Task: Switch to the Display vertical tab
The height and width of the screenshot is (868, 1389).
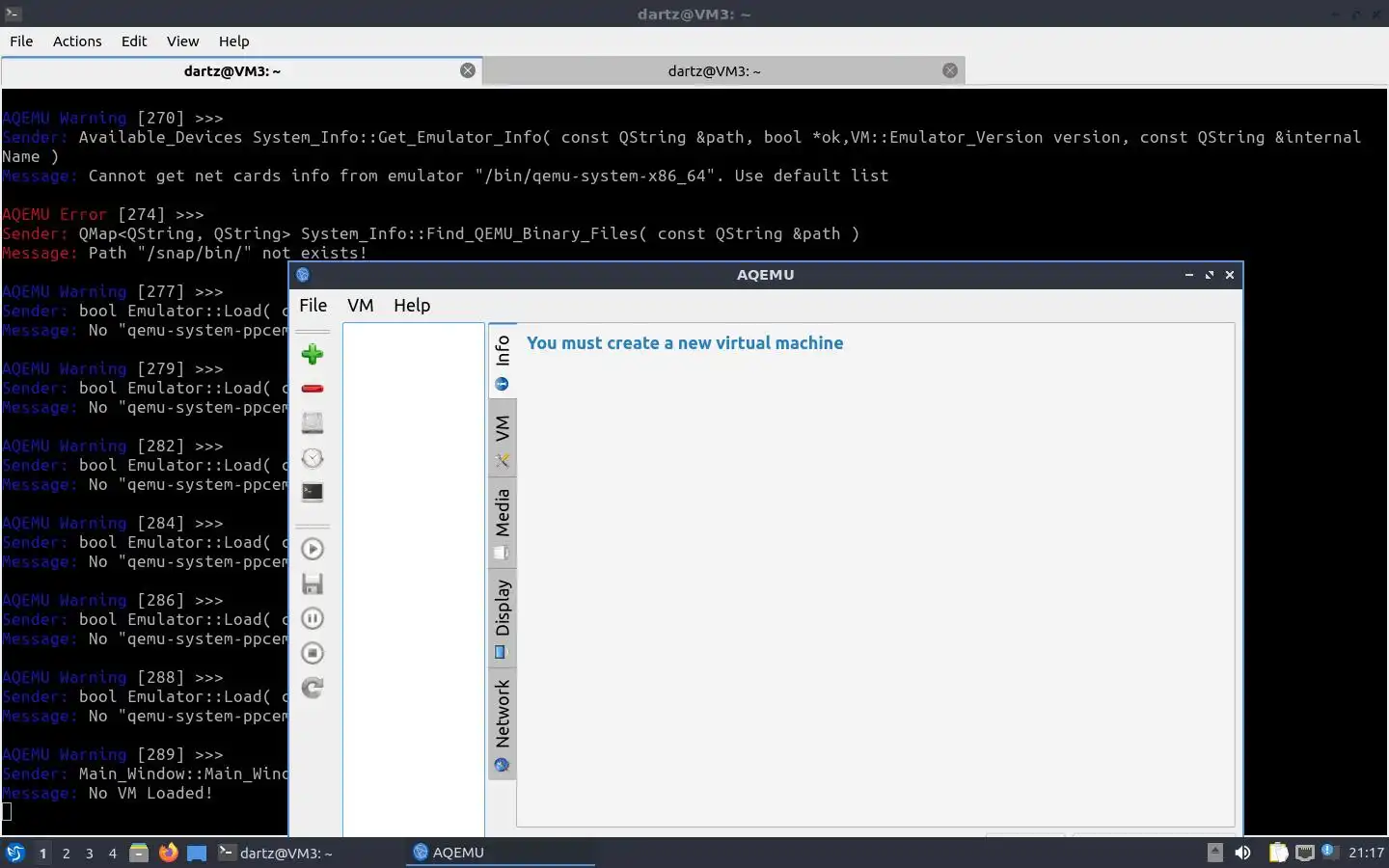Action: (x=502, y=617)
